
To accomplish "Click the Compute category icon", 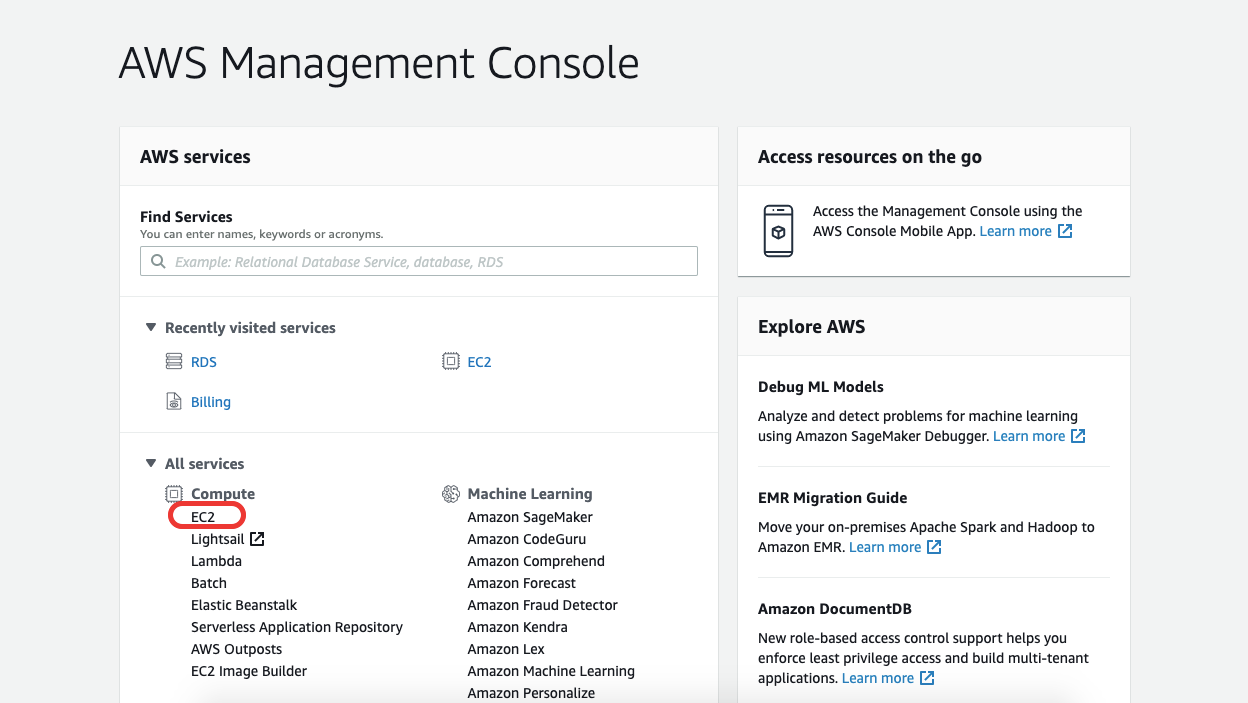I will [173, 493].
